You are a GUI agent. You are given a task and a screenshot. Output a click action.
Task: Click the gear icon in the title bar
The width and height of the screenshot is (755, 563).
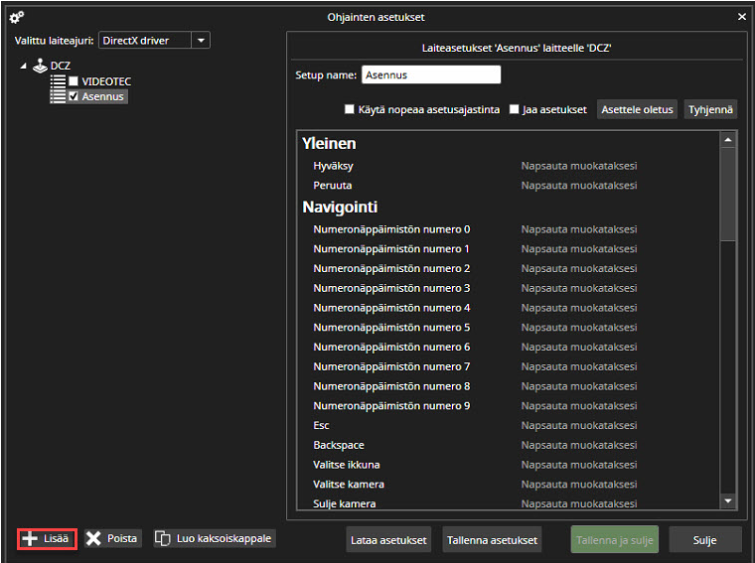(16, 17)
